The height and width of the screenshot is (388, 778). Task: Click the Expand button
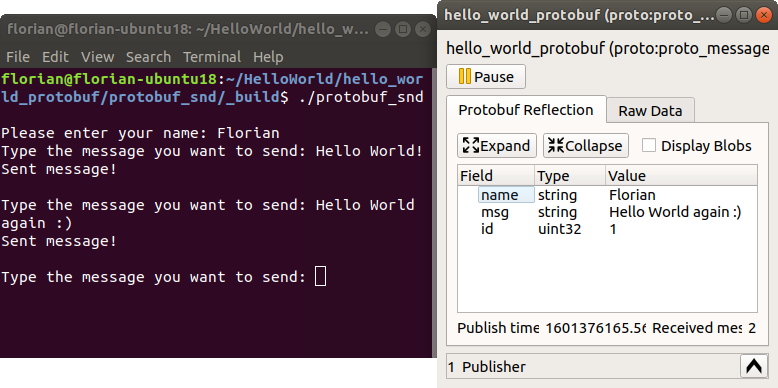pos(497,146)
